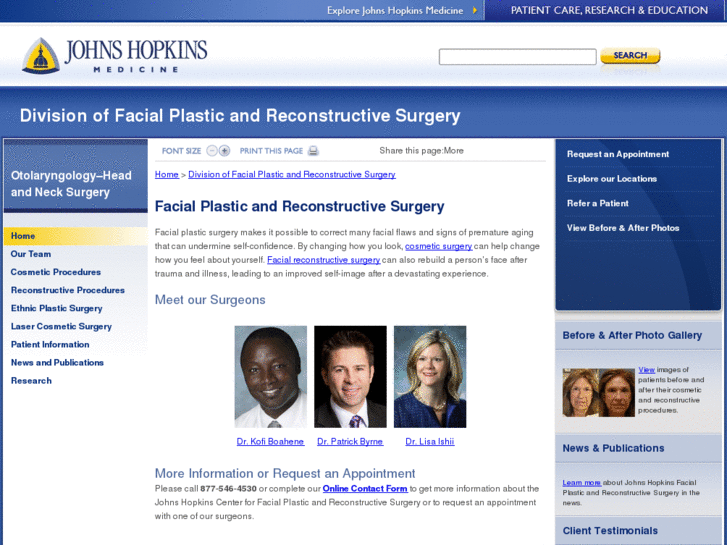Viewport: 727px width, 545px height.
Task: Click the printer icon
Action: [313, 151]
